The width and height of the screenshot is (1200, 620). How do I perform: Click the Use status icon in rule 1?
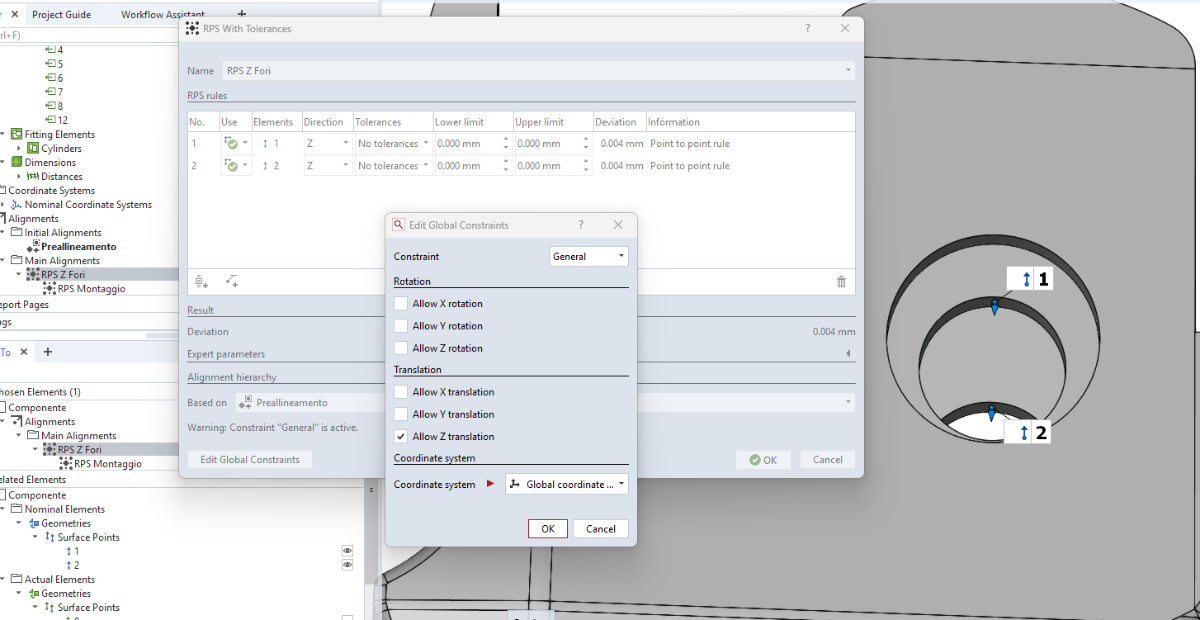point(231,144)
